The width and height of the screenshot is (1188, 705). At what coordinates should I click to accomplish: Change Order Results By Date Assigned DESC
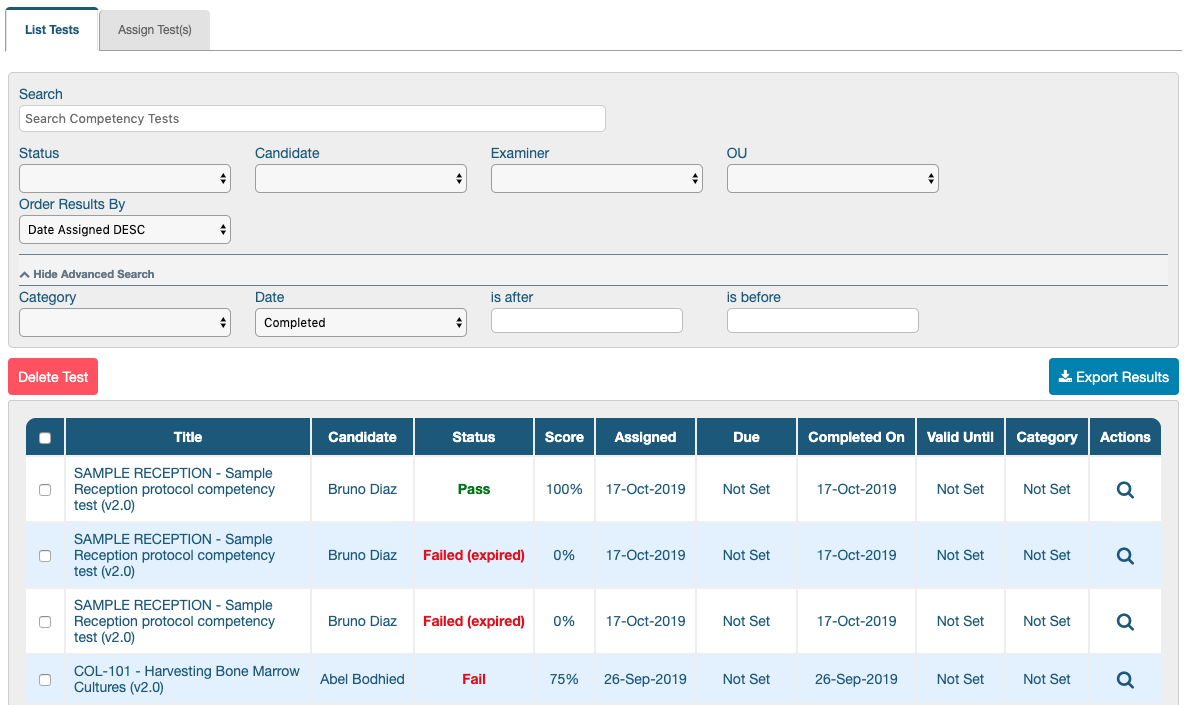coord(125,229)
